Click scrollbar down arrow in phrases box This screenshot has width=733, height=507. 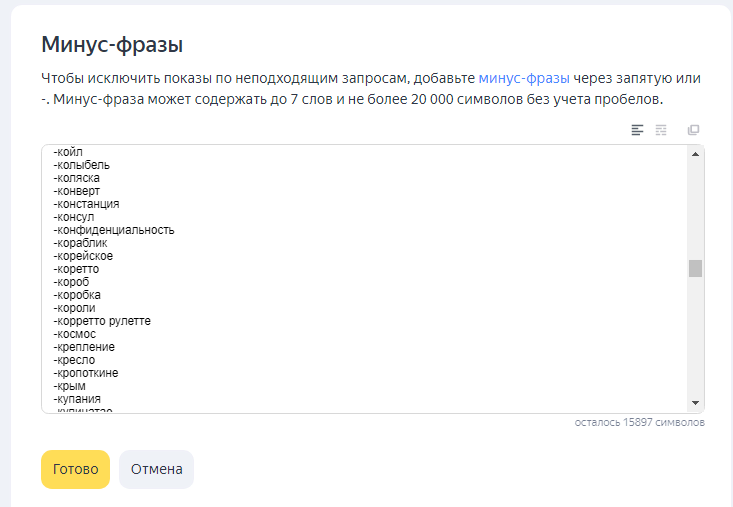695,403
